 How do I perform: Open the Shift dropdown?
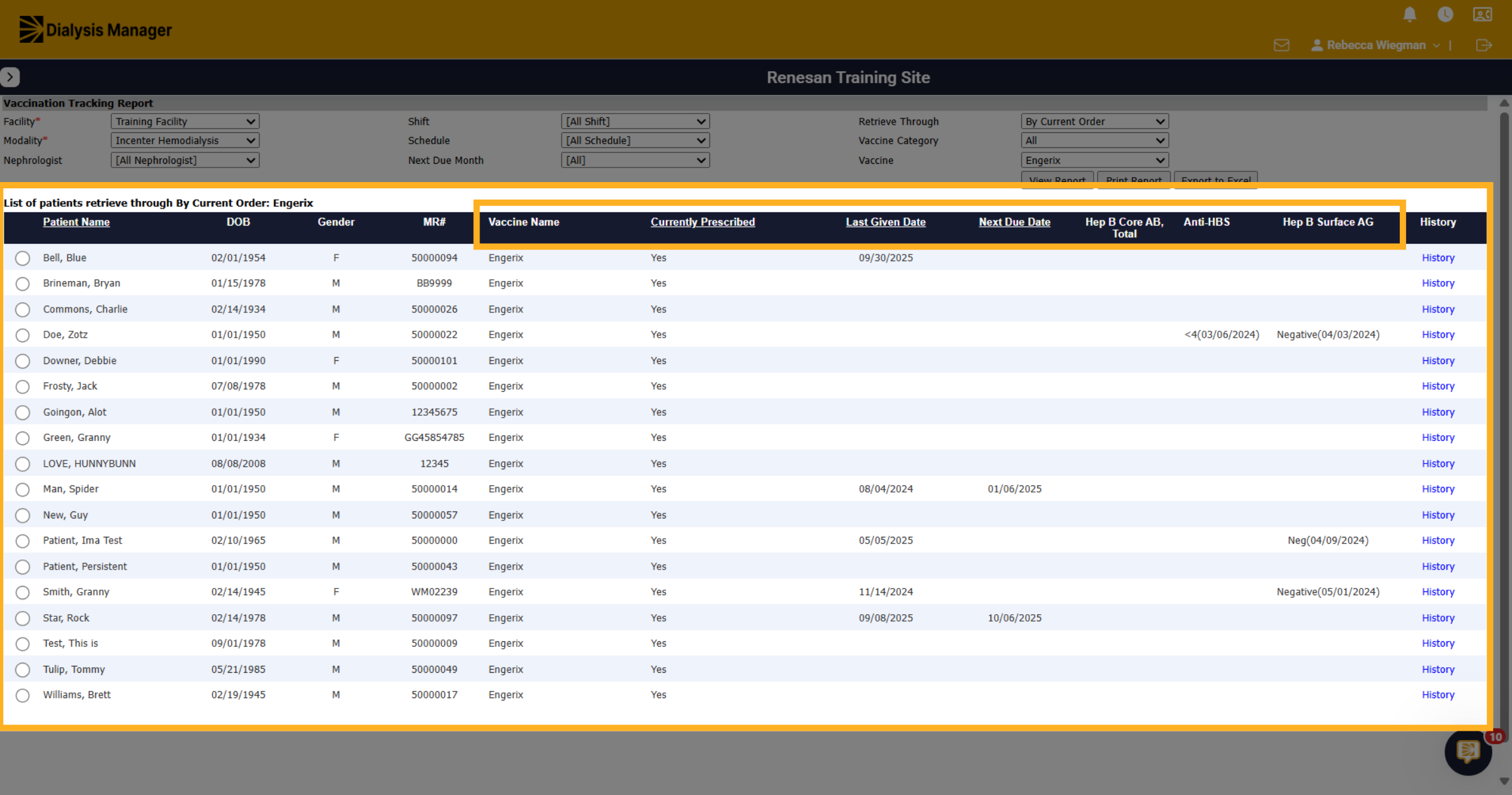635,122
